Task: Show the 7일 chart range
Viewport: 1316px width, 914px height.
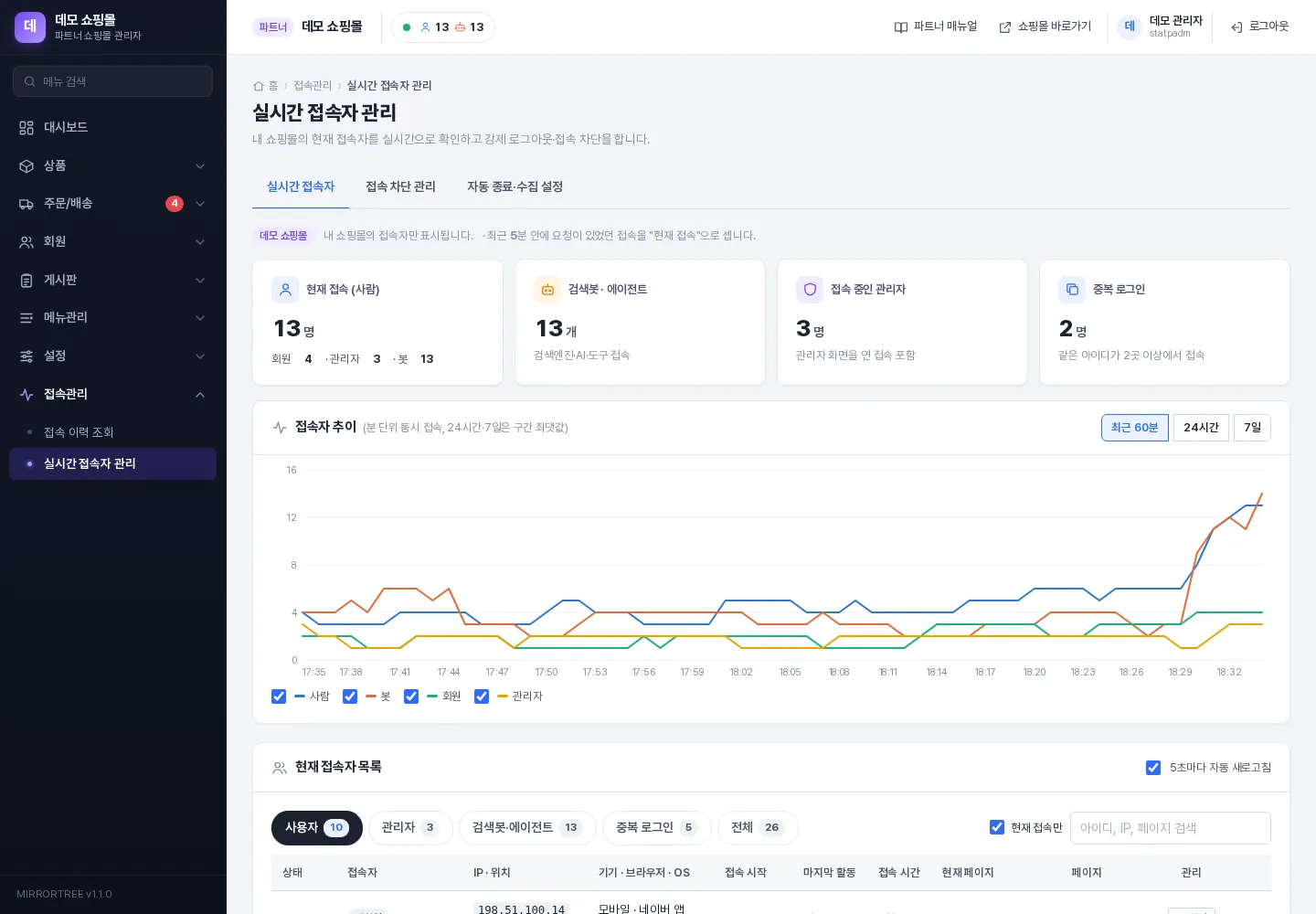Action: click(x=1252, y=428)
